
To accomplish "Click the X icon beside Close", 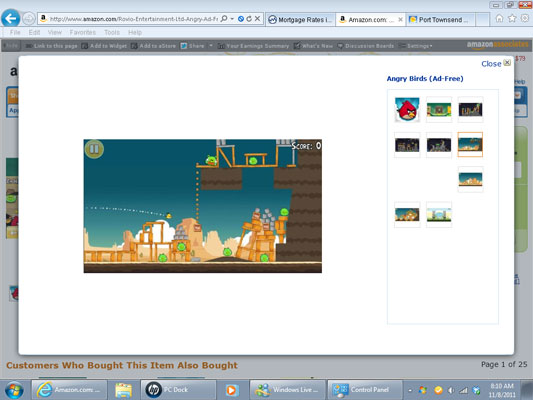I will 507,63.
